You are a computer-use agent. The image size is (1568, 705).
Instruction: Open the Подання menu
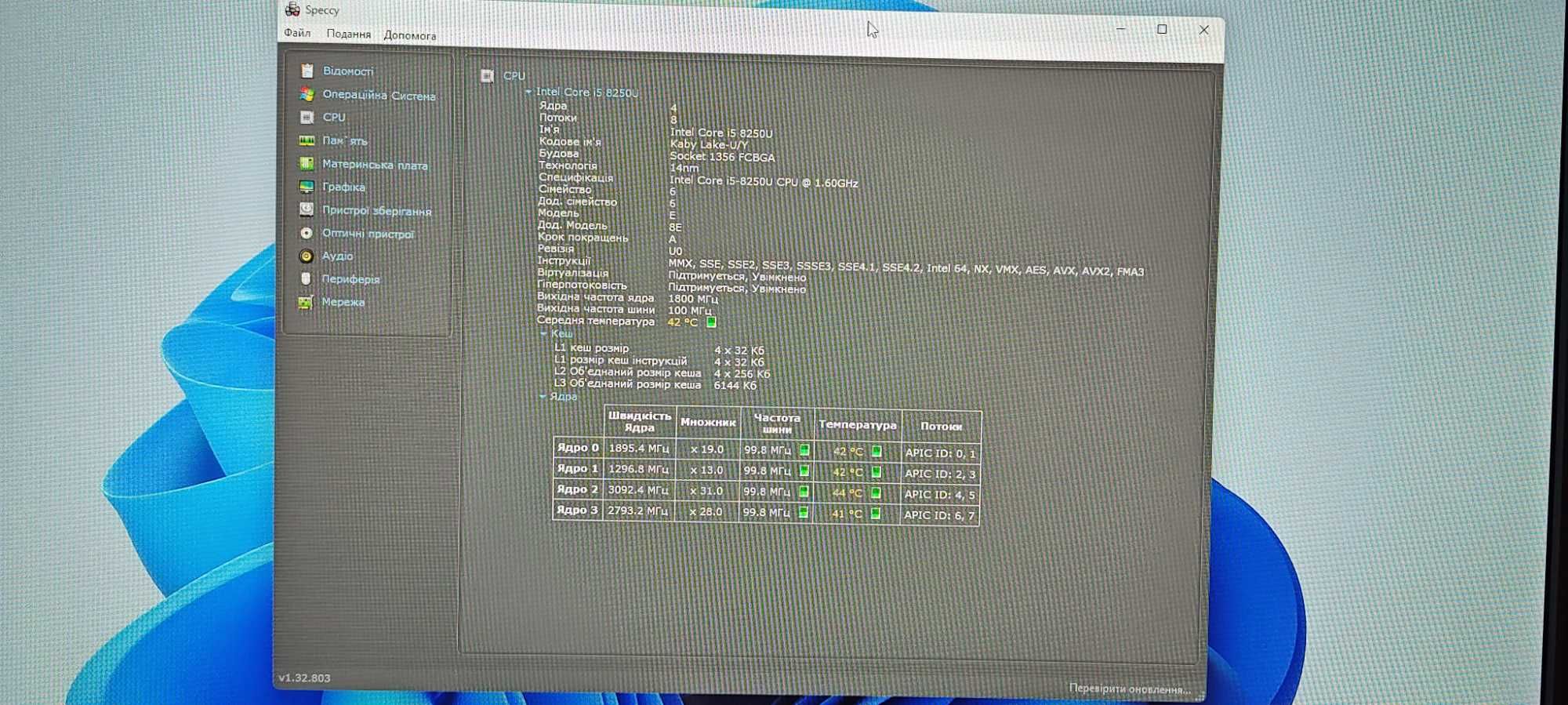click(349, 35)
